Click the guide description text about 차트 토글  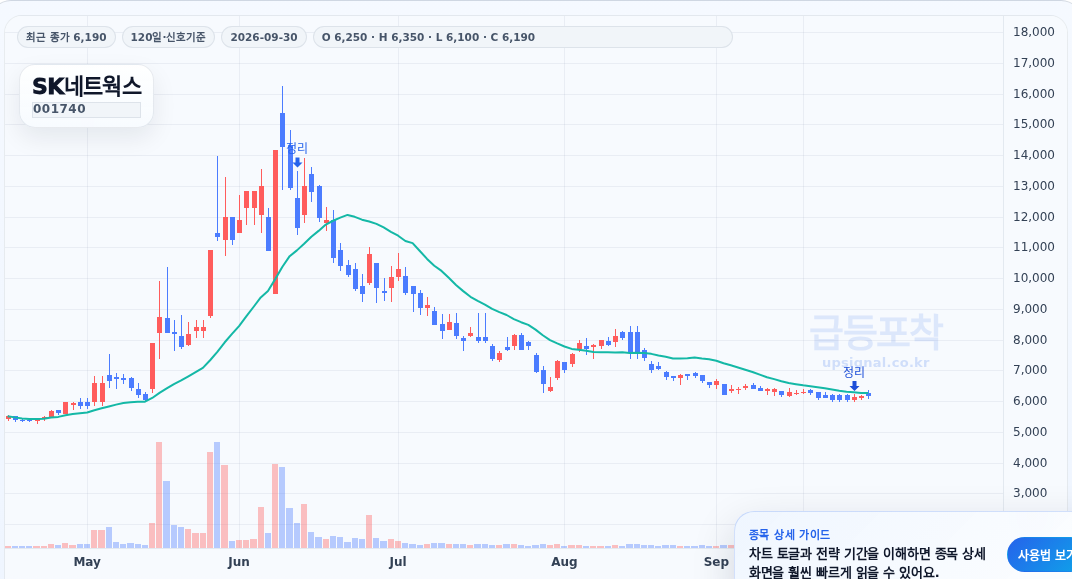point(867,563)
